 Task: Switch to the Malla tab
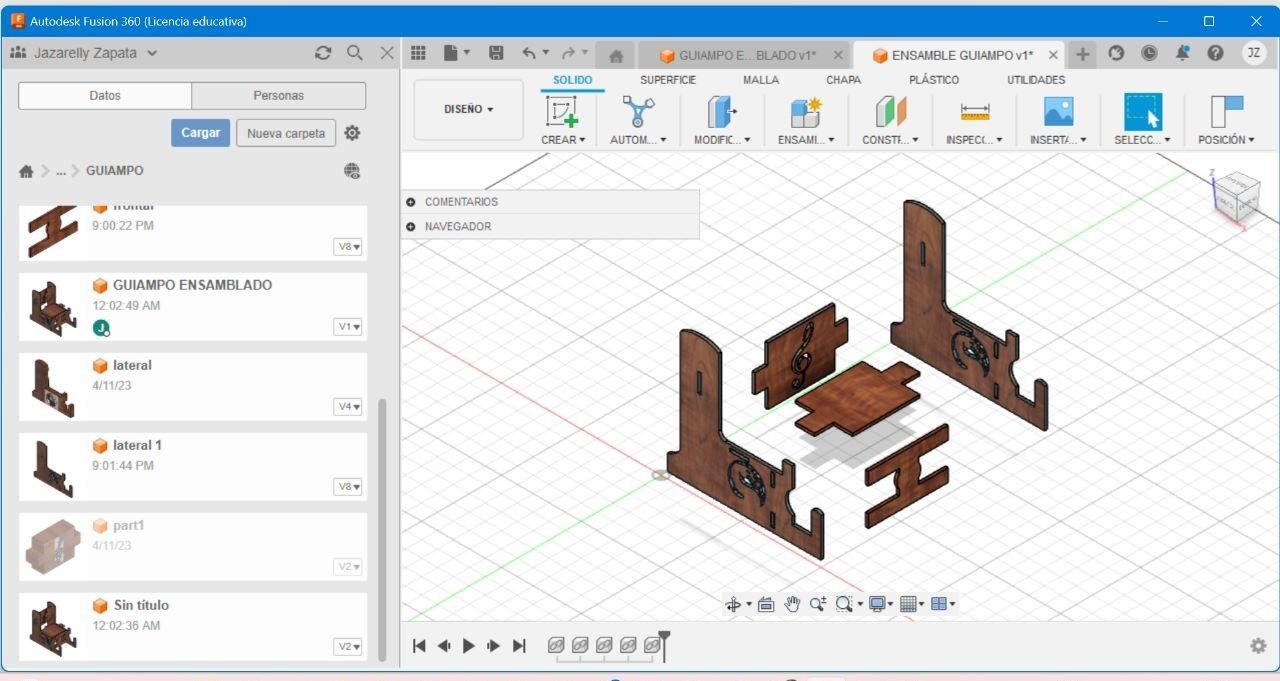(761, 80)
